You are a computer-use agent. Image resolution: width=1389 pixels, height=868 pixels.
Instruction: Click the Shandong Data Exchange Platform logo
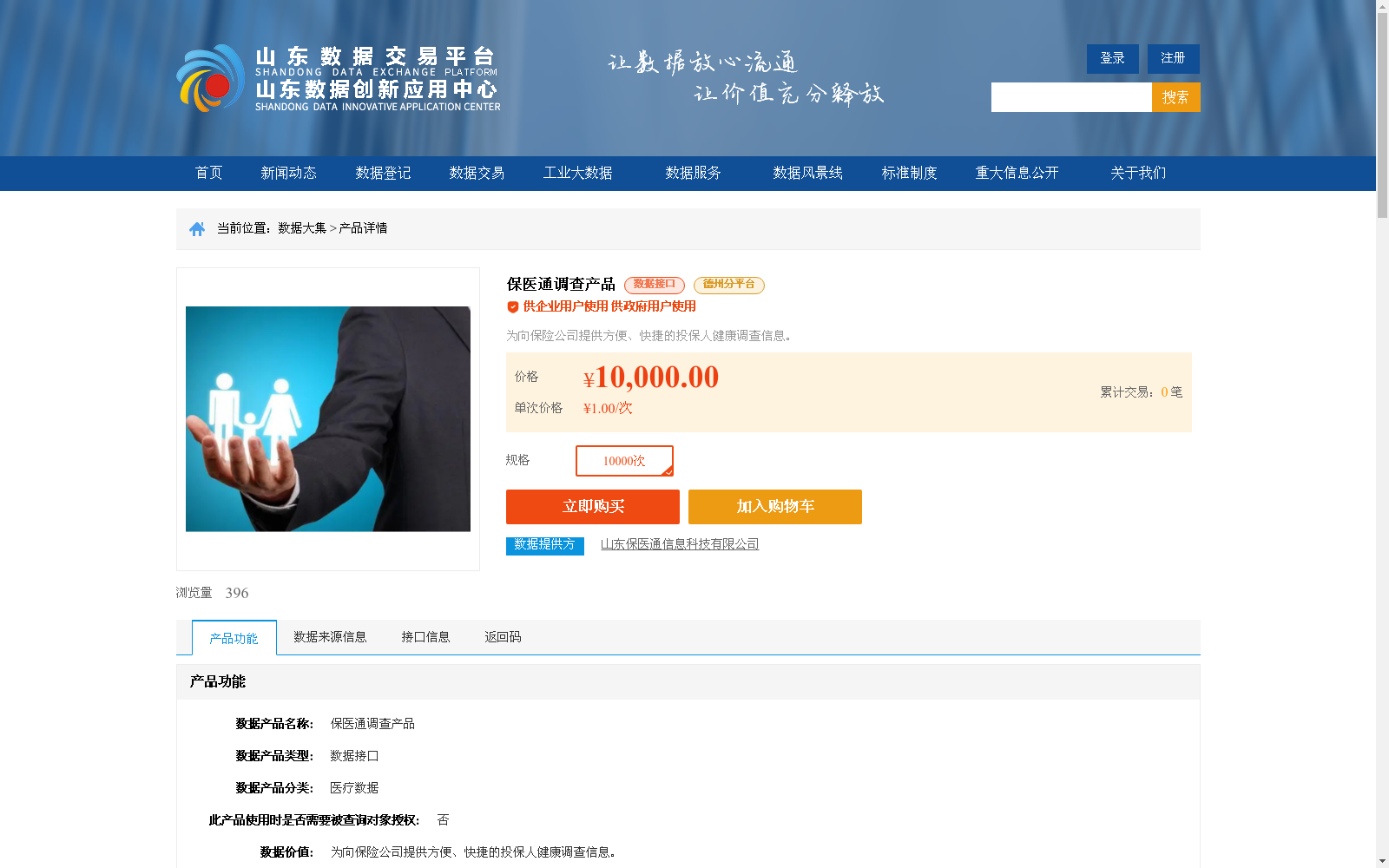click(x=339, y=78)
